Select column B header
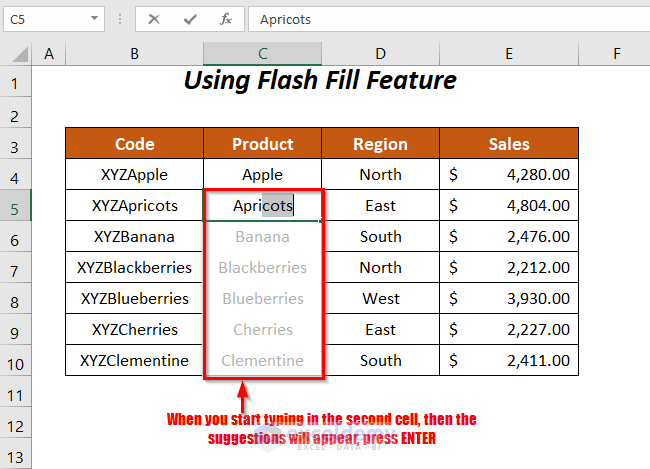 (134, 53)
